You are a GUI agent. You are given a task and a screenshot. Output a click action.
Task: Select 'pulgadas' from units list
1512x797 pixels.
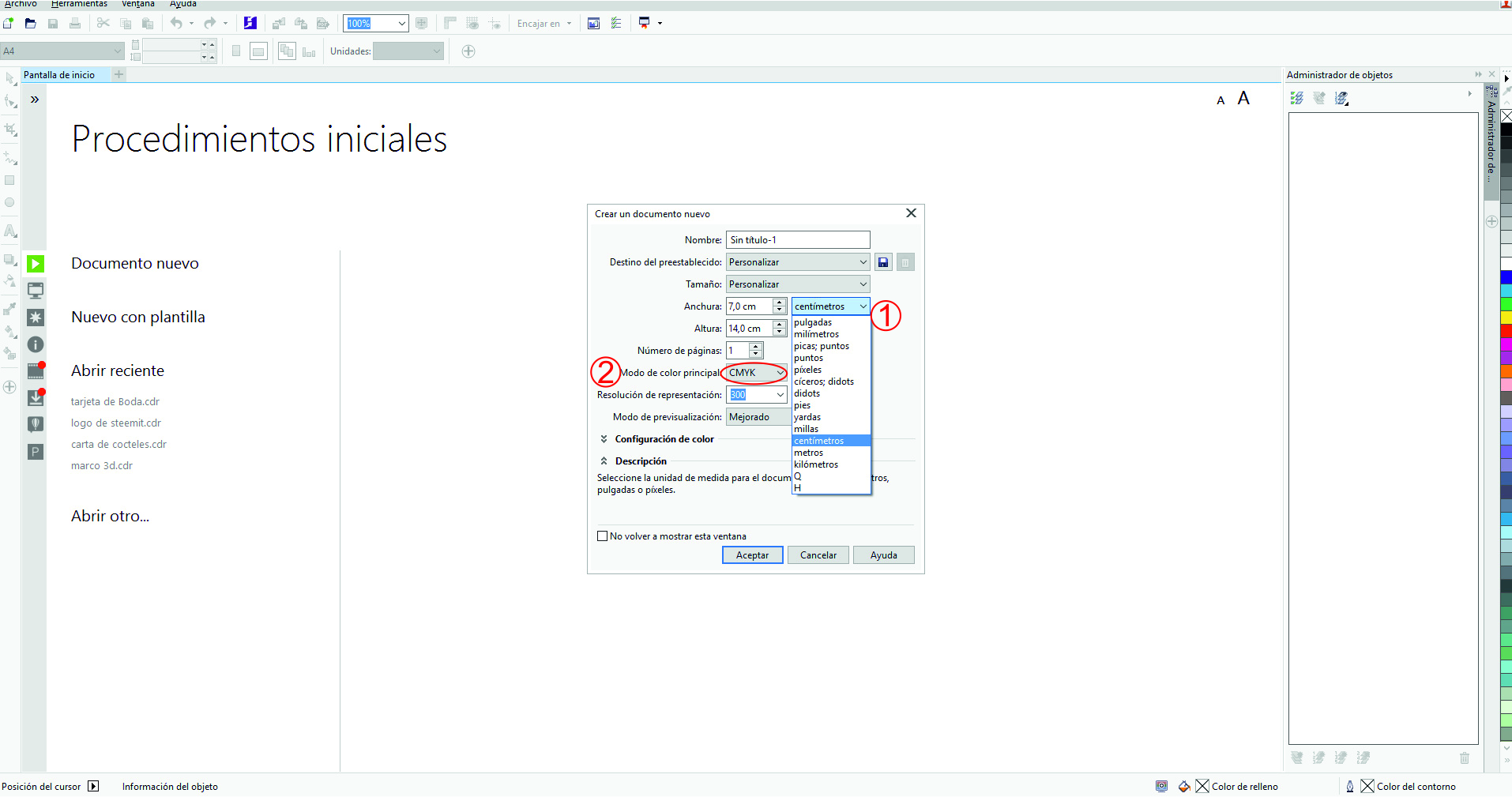(x=831, y=322)
